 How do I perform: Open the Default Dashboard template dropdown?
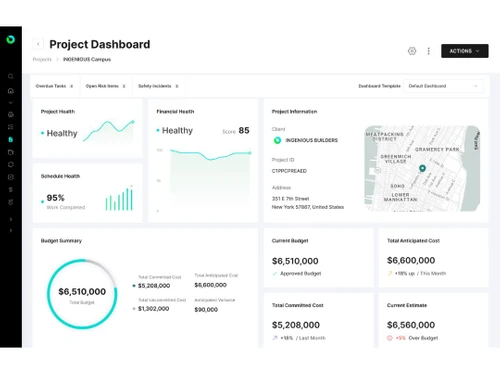pyautogui.click(x=443, y=86)
